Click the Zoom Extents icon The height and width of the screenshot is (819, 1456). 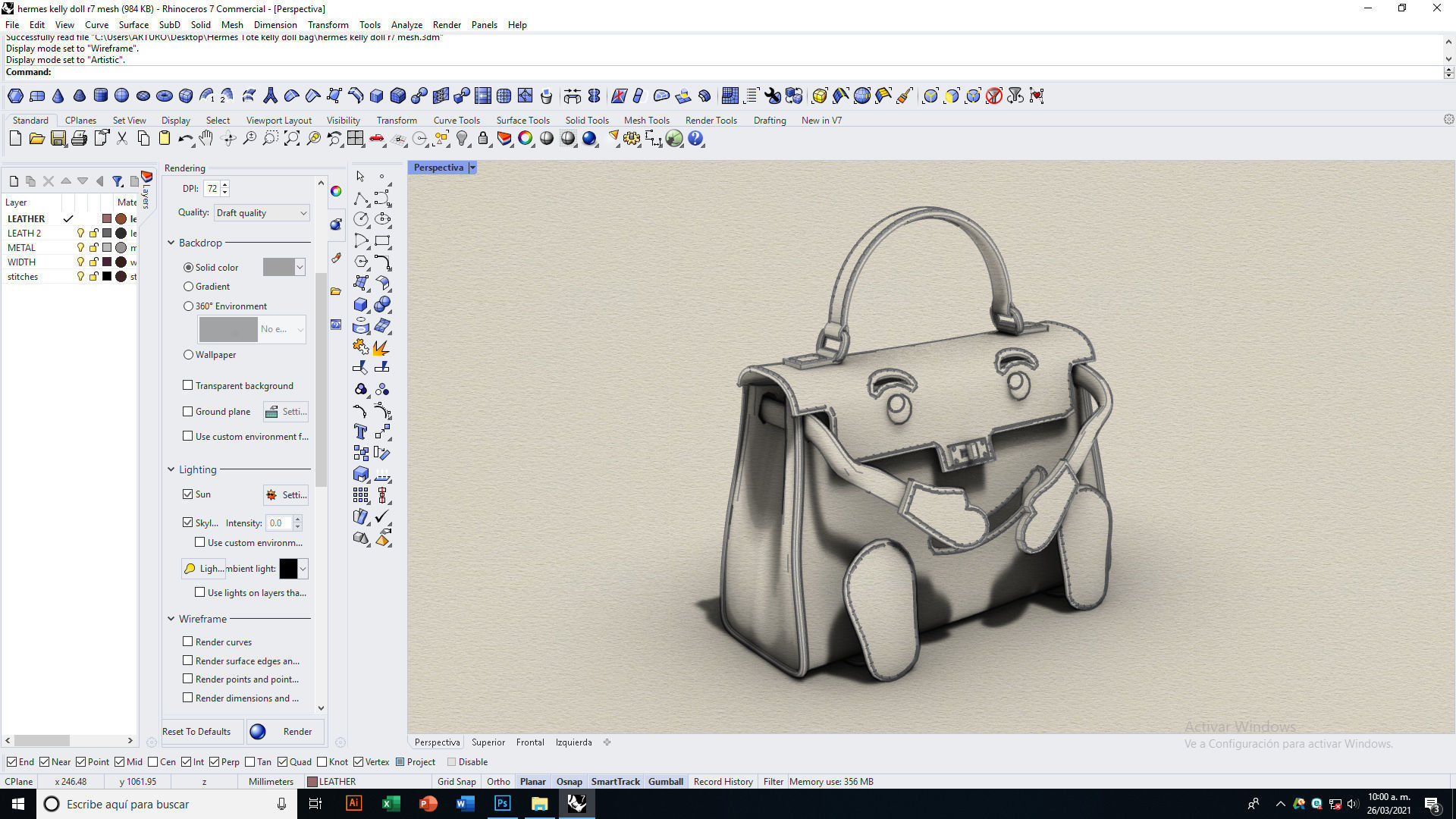point(292,139)
